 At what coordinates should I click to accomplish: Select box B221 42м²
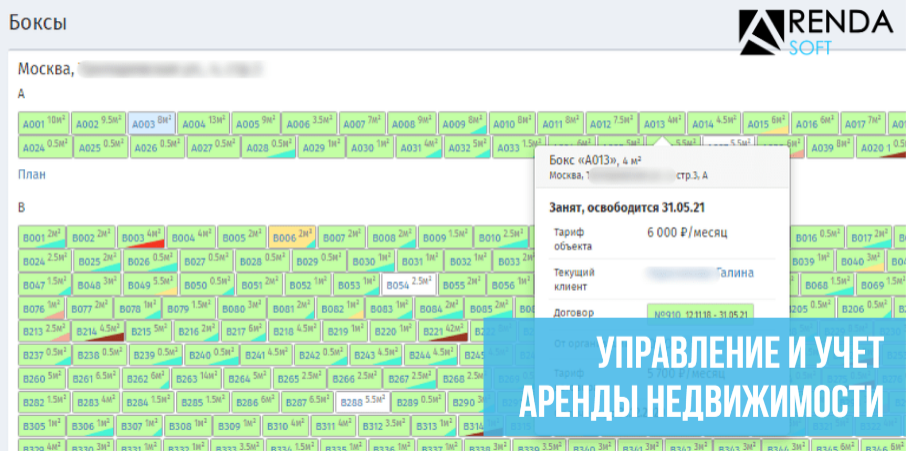(444, 332)
